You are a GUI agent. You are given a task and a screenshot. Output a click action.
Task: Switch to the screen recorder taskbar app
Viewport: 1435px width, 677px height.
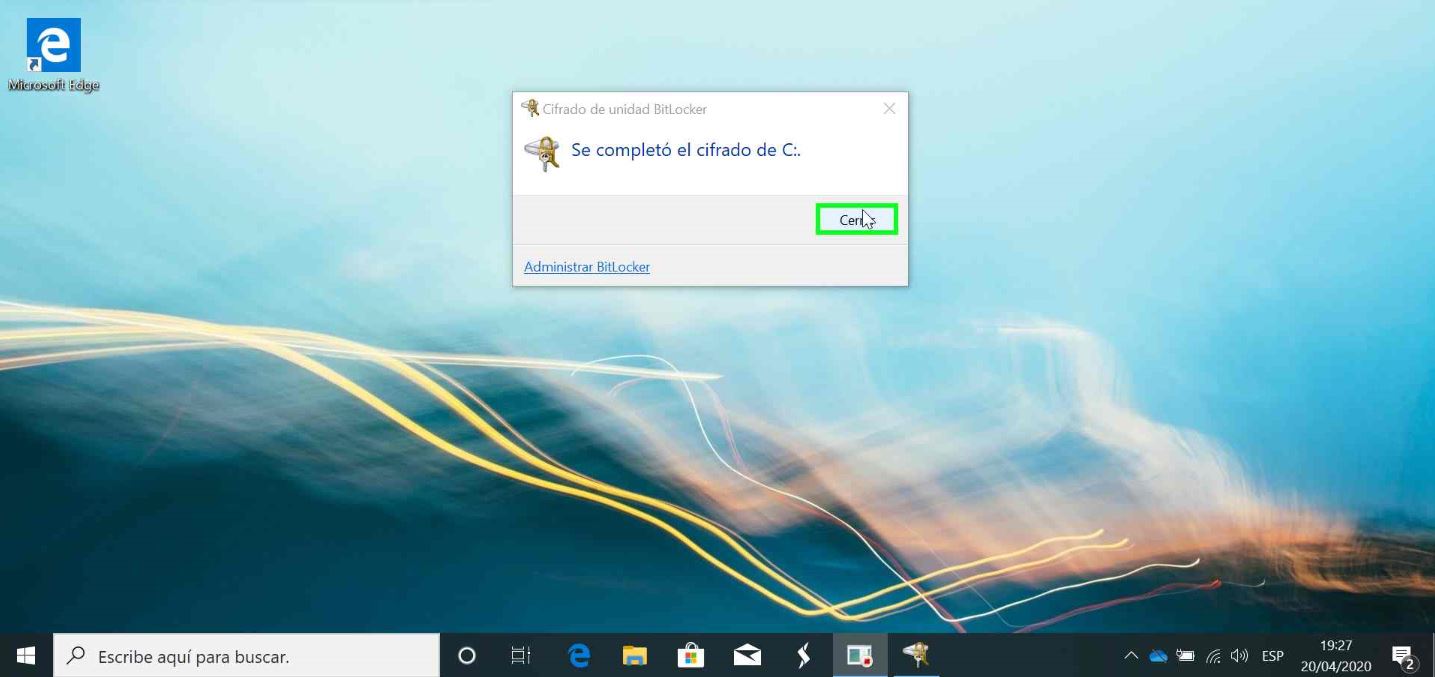click(860, 656)
